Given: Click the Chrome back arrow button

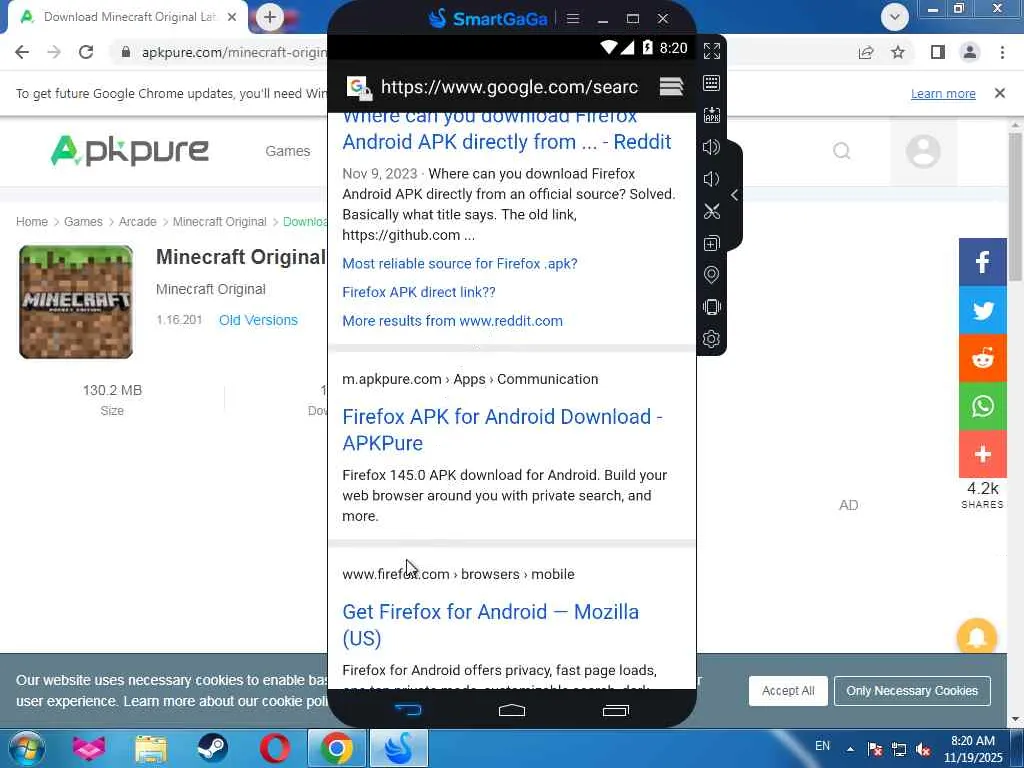Looking at the screenshot, I should pyautogui.click(x=22, y=52).
